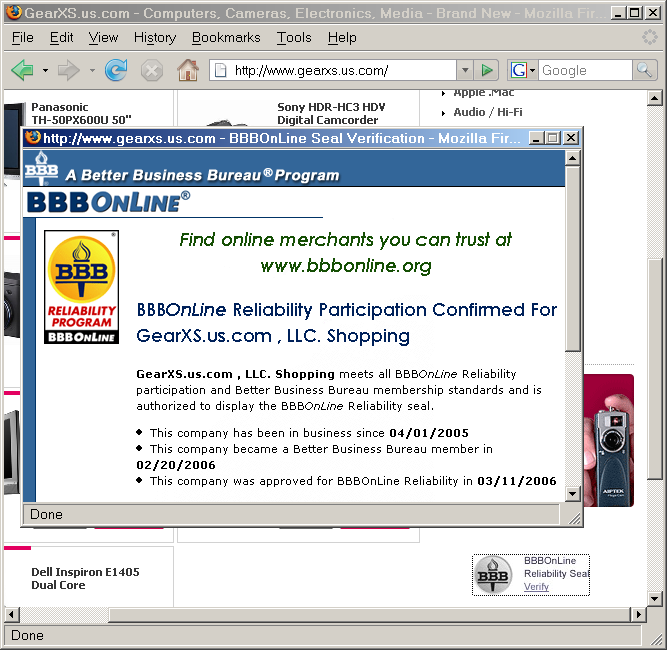Close the main Firefox window
The image size is (667, 650).
pyautogui.click(x=652, y=13)
